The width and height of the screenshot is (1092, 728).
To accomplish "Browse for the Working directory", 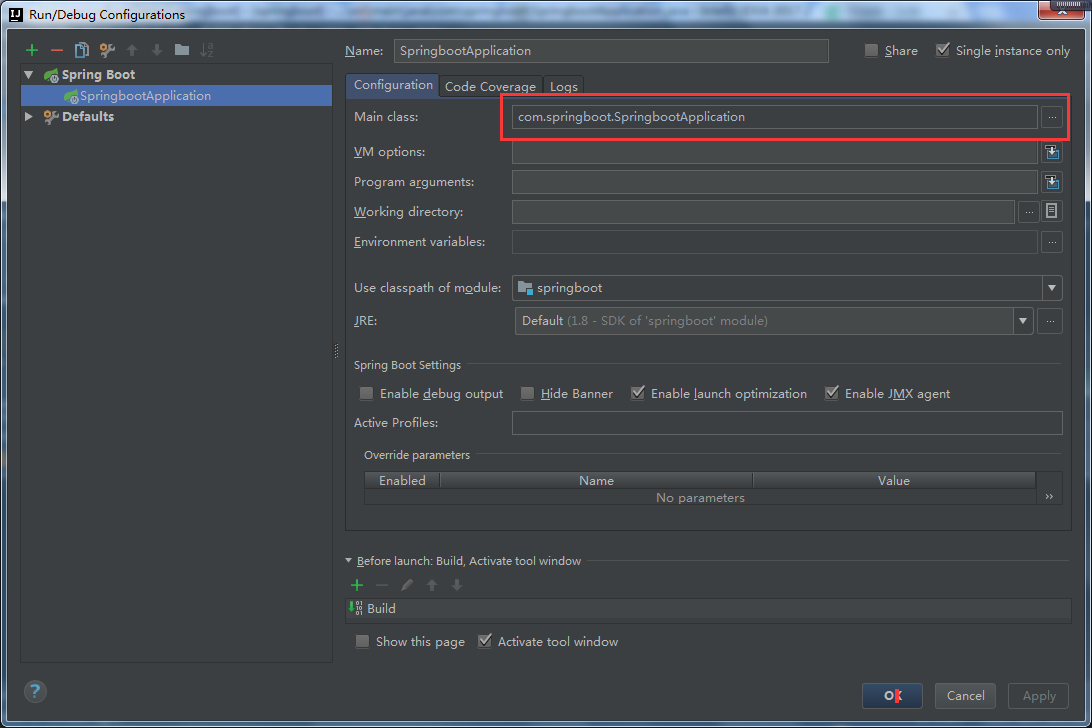I will (1029, 212).
